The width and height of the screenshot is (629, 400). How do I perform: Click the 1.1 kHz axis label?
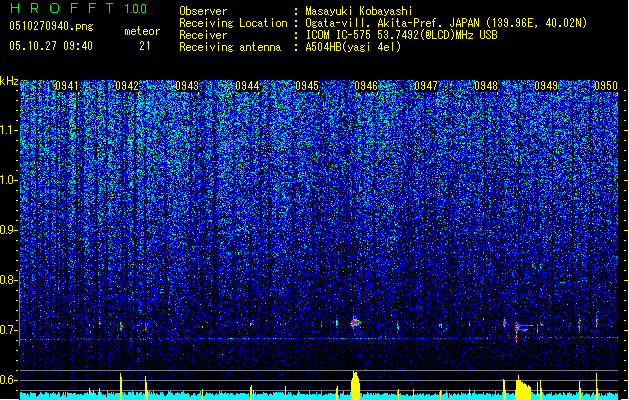point(9,130)
